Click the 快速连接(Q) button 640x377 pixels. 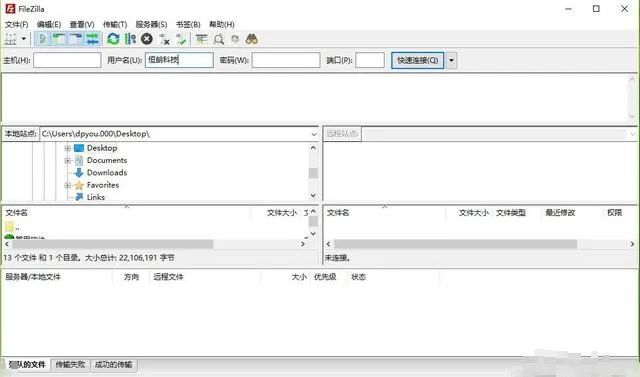click(x=418, y=60)
